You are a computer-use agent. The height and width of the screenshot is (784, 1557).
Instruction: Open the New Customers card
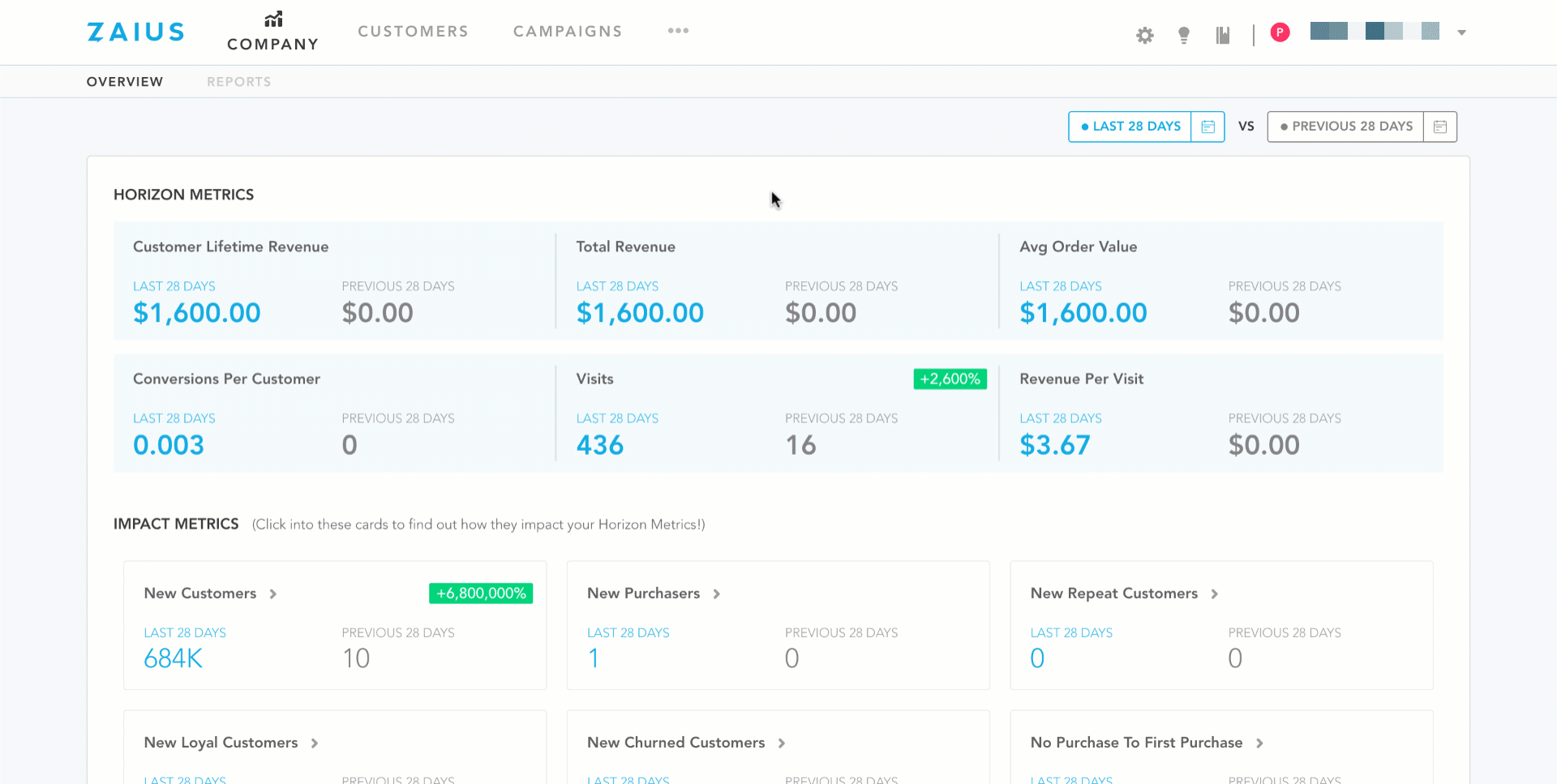(335, 625)
